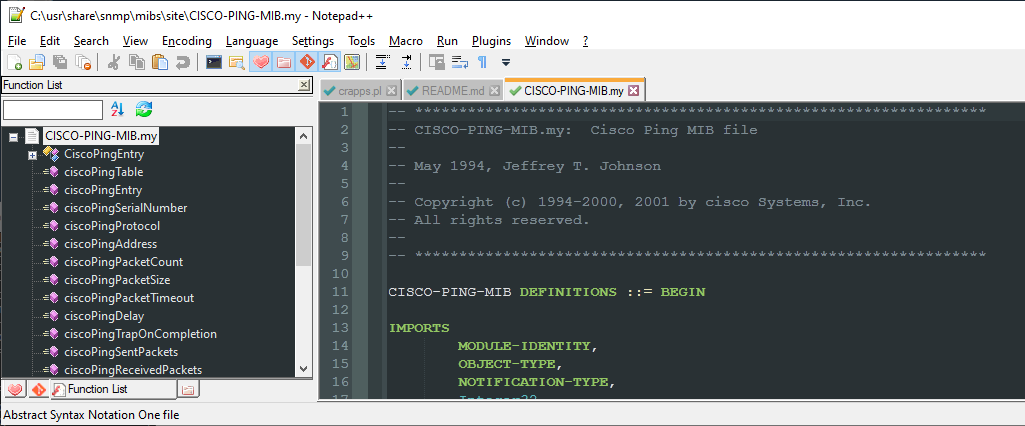Select lowercase ciscoPingEntry in function list

pyautogui.click(x=103, y=190)
